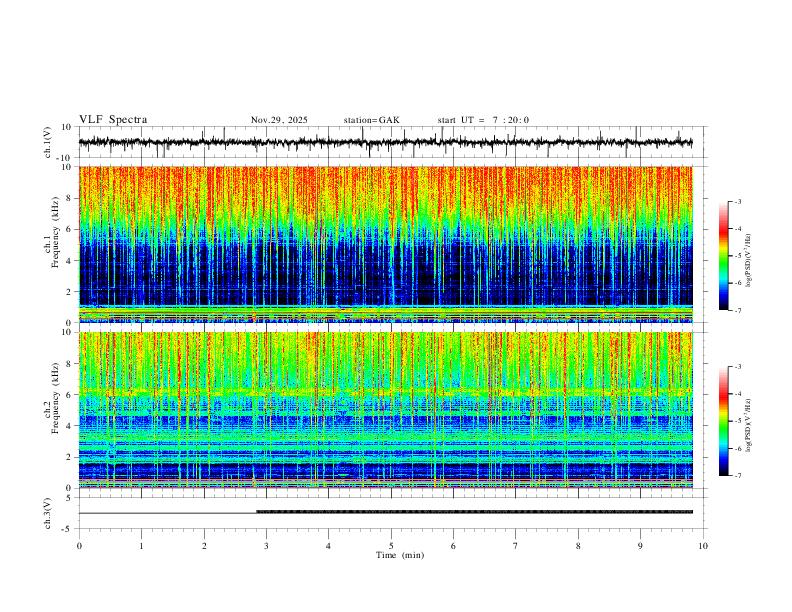The width and height of the screenshot is (792, 612).
Task: Click the 'ch.3(V)' axis label
Action: [48, 513]
